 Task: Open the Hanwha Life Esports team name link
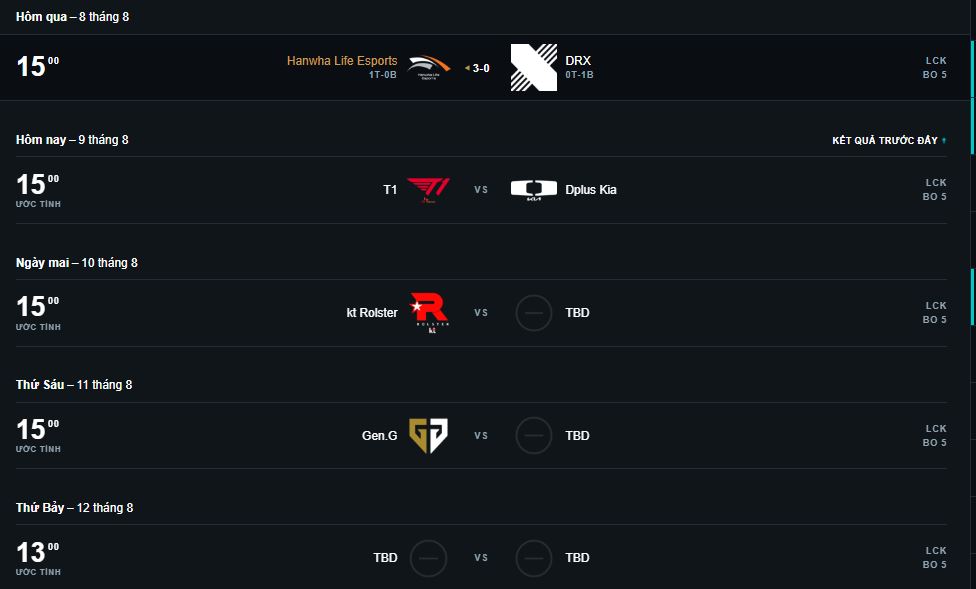tap(340, 60)
